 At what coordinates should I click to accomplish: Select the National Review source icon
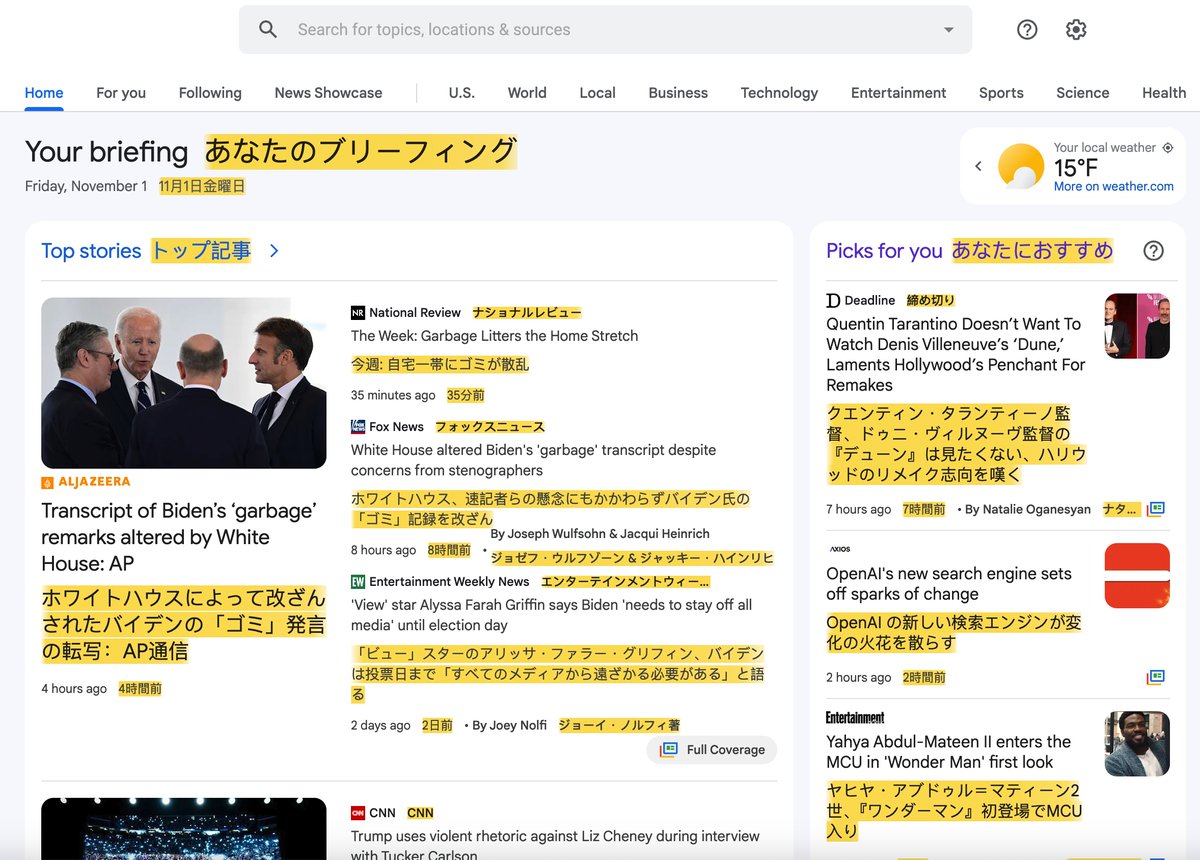click(x=358, y=312)
